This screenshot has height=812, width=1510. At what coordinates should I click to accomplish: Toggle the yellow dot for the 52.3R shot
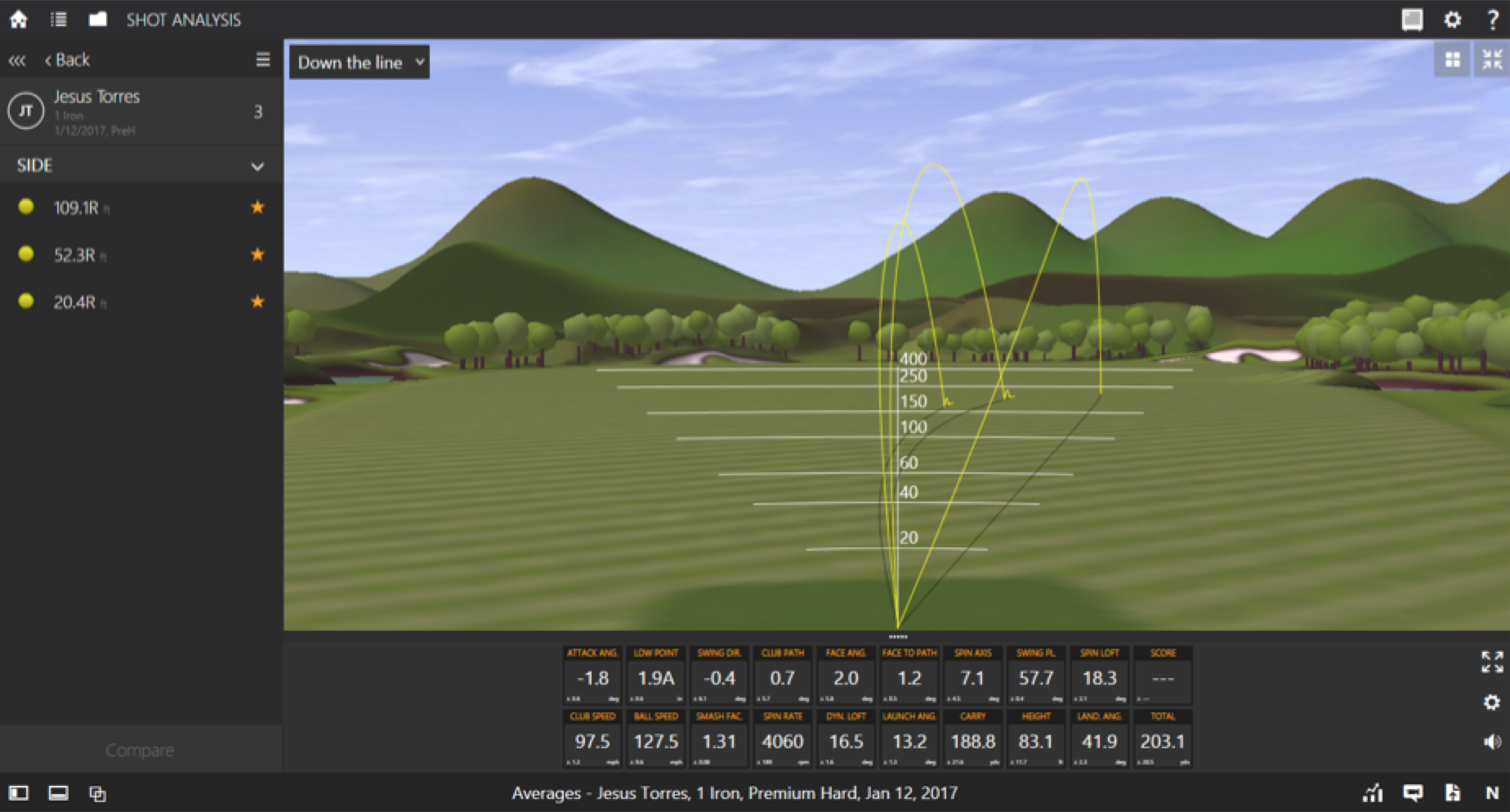pos(26,254)
